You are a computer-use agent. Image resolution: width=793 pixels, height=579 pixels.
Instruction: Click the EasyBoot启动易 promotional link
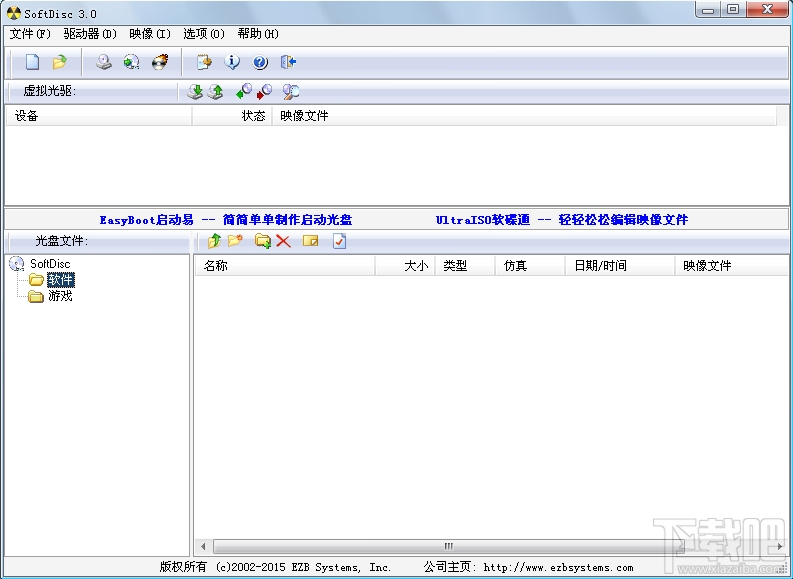point(226,220)
